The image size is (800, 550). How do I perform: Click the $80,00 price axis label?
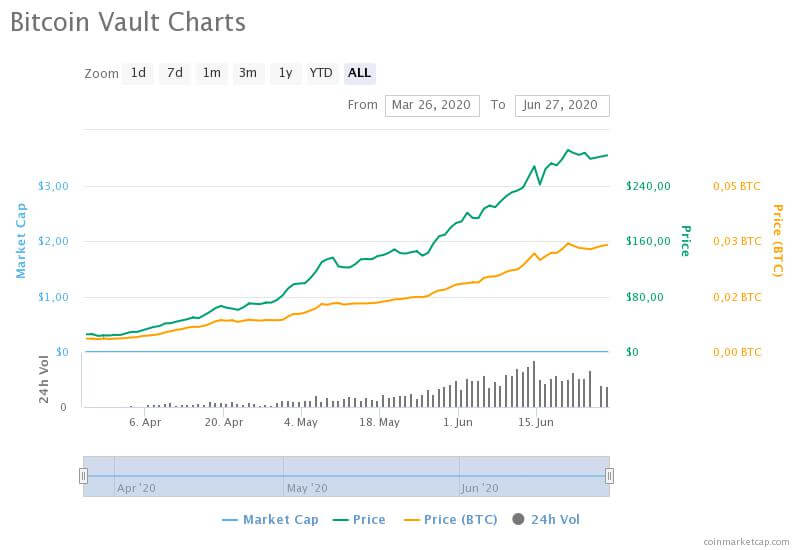tap(644, 297)
